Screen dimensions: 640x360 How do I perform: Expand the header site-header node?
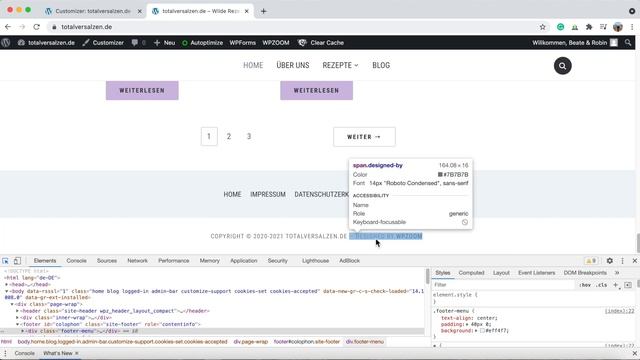[x=18, y=311]
